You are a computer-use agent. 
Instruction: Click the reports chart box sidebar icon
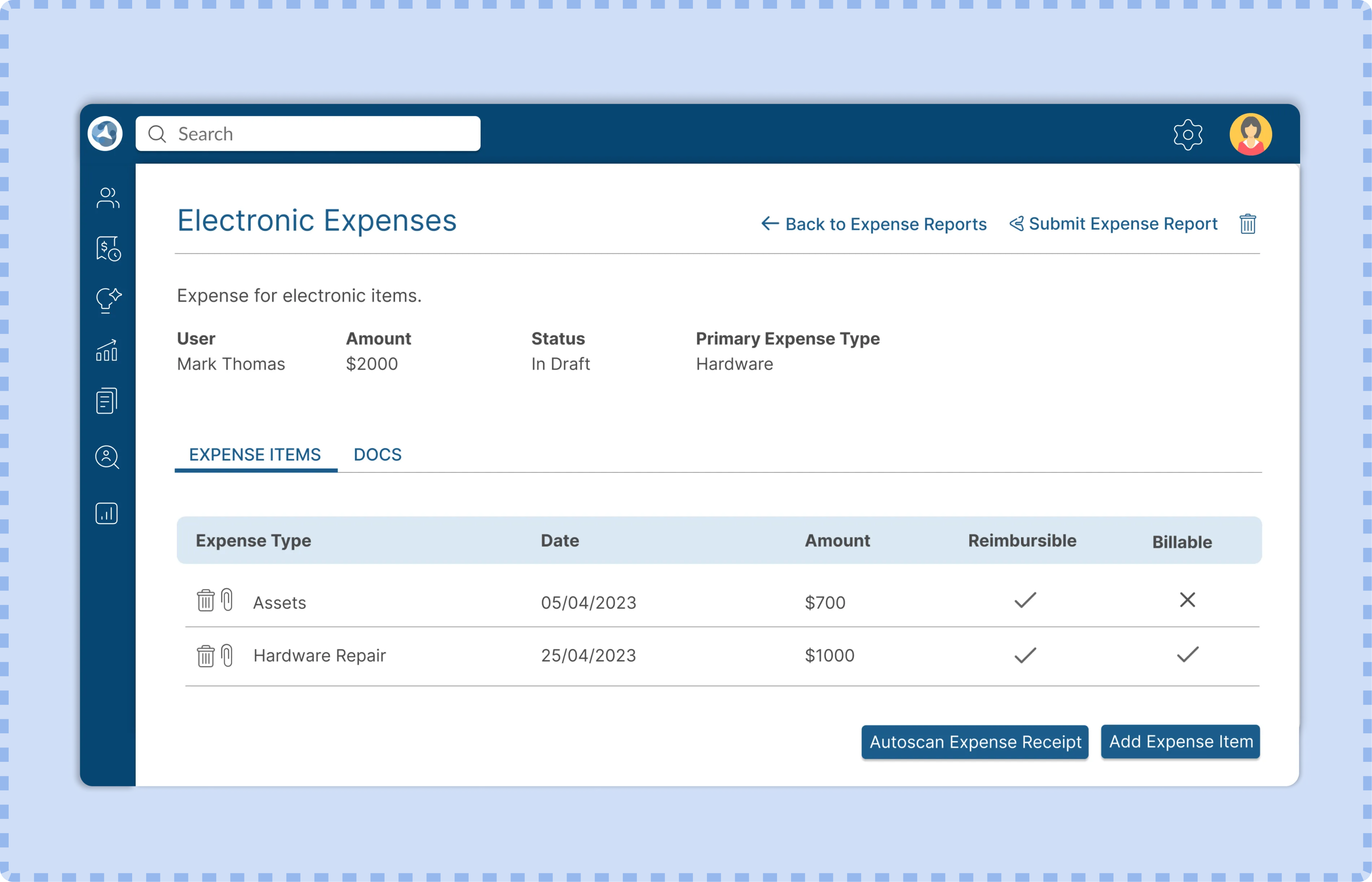point(107,513)
